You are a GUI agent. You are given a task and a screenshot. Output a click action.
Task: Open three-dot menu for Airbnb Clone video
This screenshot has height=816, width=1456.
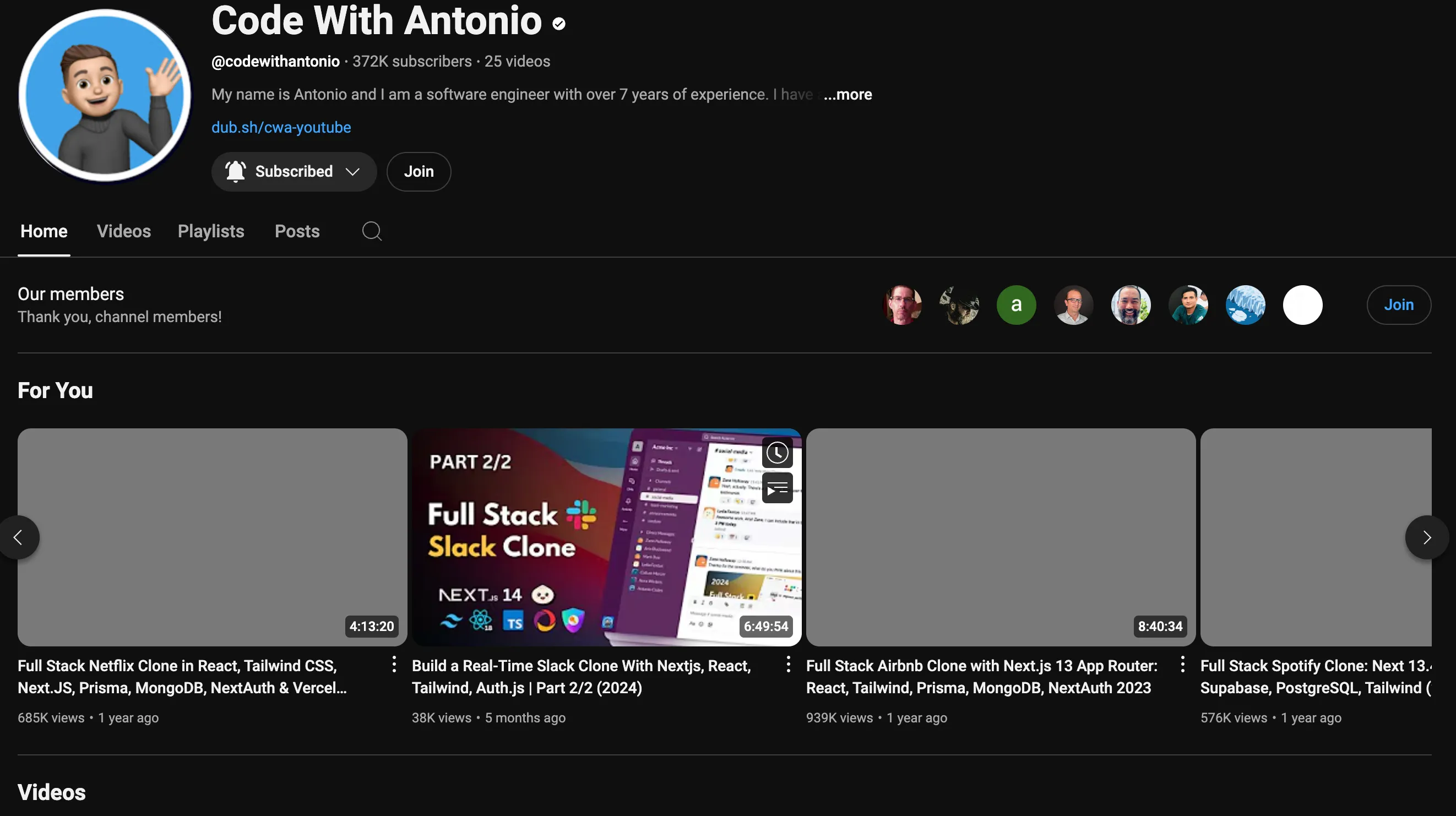click(1182, 665)
